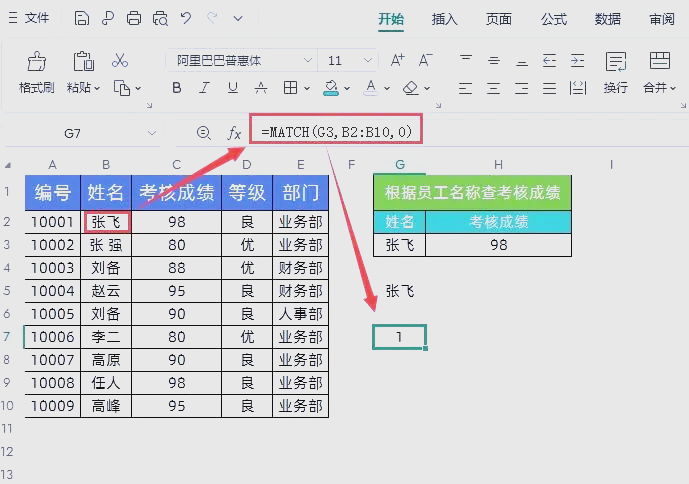Click cell containing 10009
This screenshot has height=484, width=689.
(x=52, y=406)
